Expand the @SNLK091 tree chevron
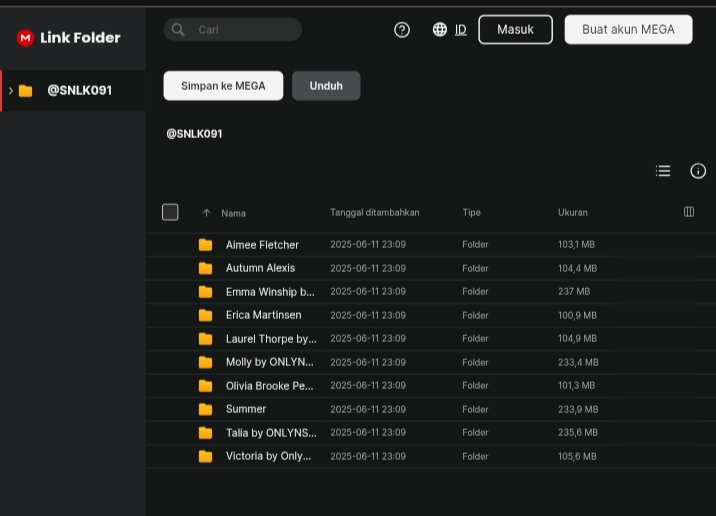This screenshot has width=716, height=516. [11, 91]
